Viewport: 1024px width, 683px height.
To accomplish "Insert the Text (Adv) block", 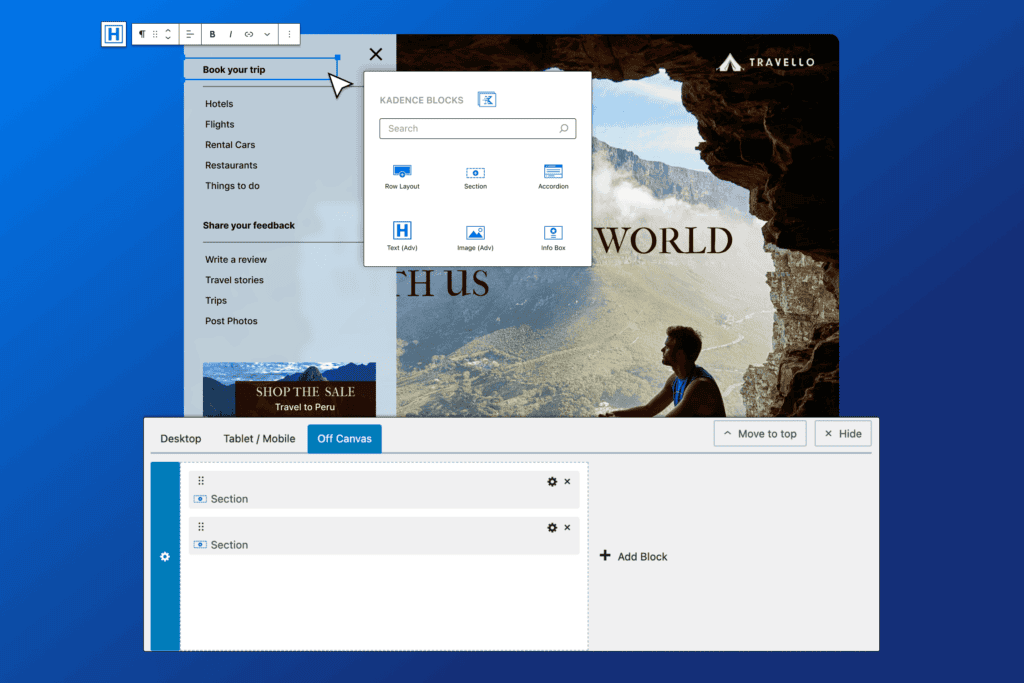I will click(402, 236).
